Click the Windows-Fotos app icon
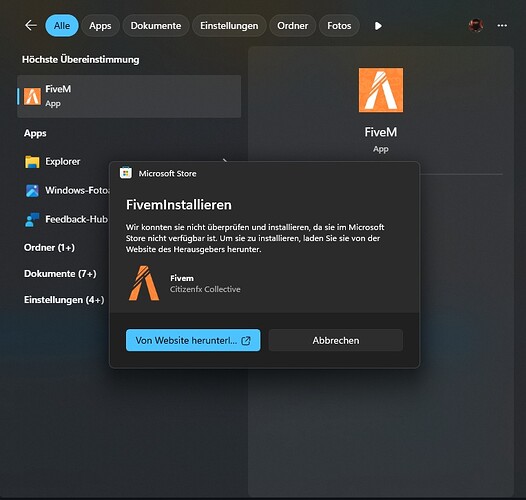 pos(32,191)
